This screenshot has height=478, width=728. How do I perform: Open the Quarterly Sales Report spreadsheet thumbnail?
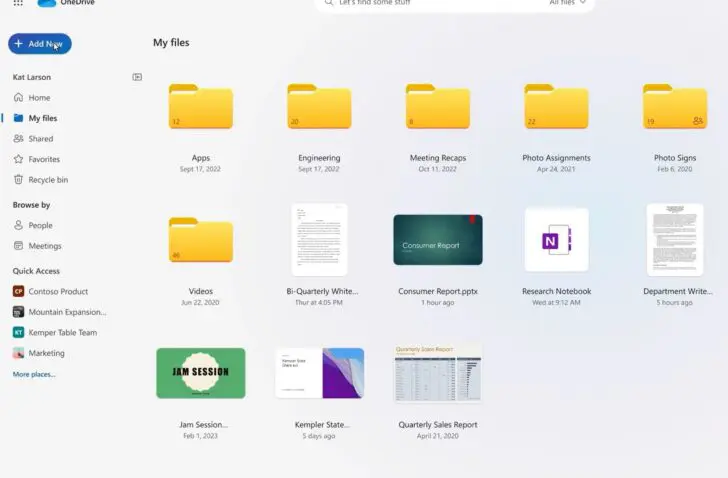438,373
